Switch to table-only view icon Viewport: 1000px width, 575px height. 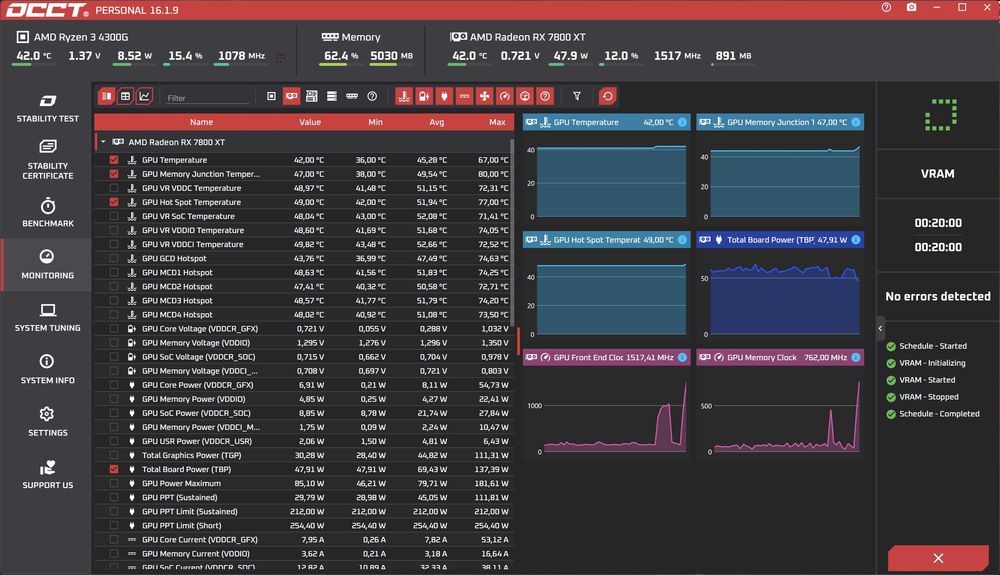[126, 96]
